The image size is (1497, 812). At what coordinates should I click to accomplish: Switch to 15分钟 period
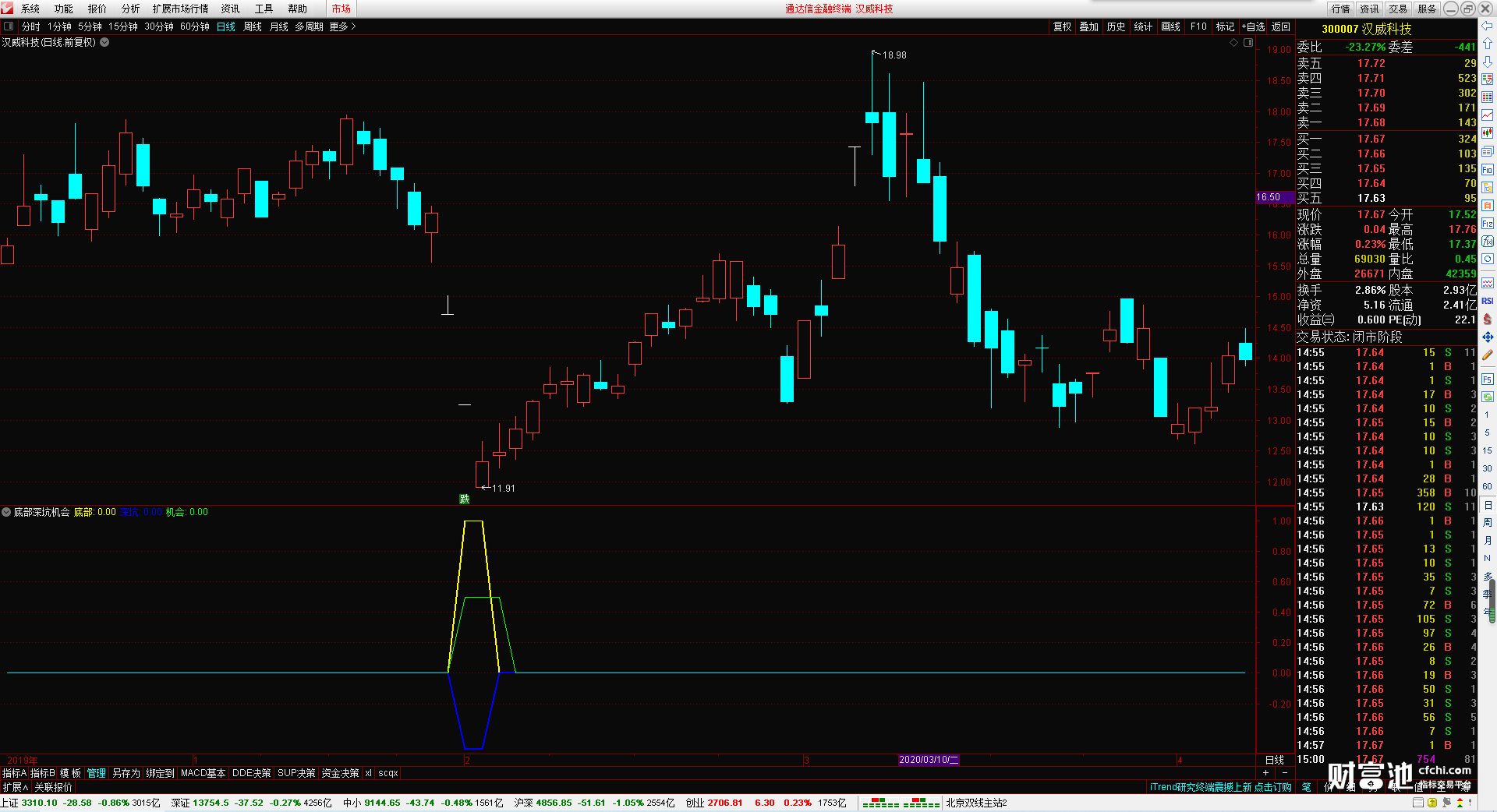coord(123,26)
